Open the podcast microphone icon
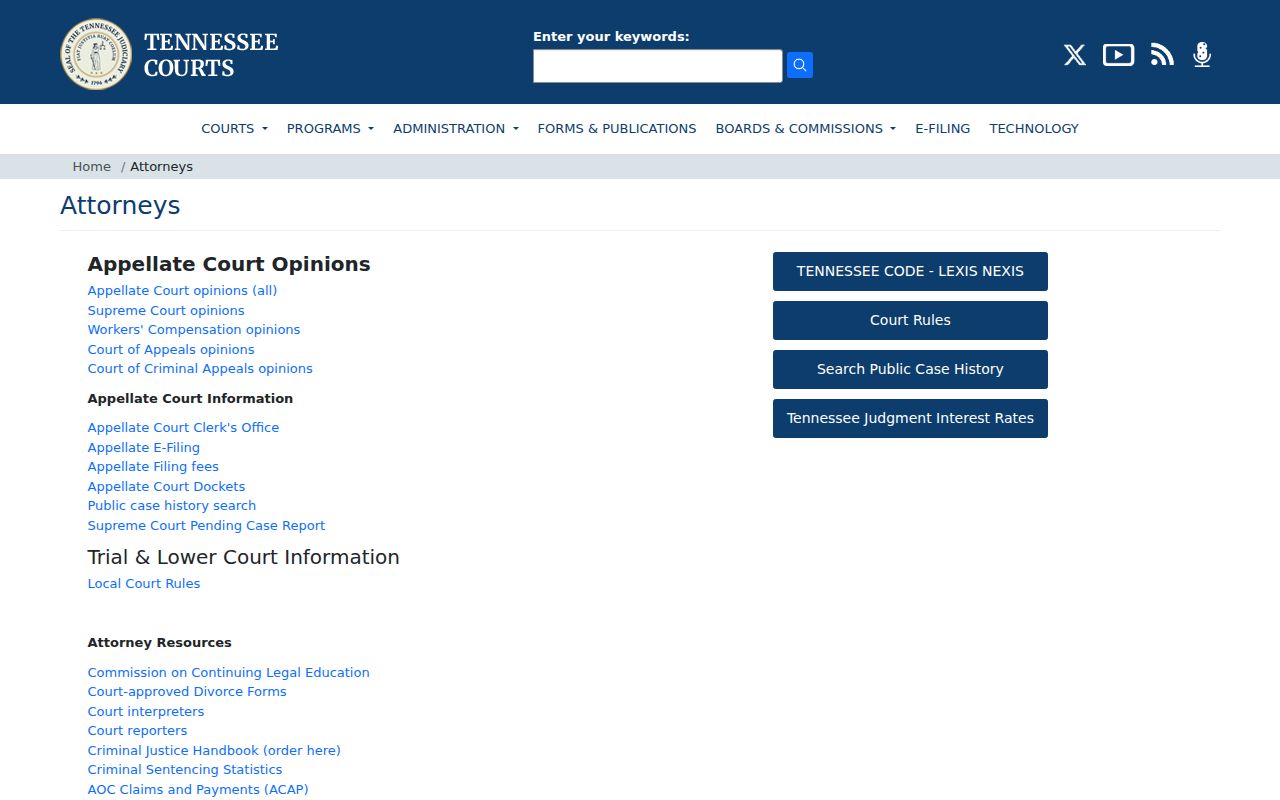The image size is (1280, 800). tap(1202, 55)
